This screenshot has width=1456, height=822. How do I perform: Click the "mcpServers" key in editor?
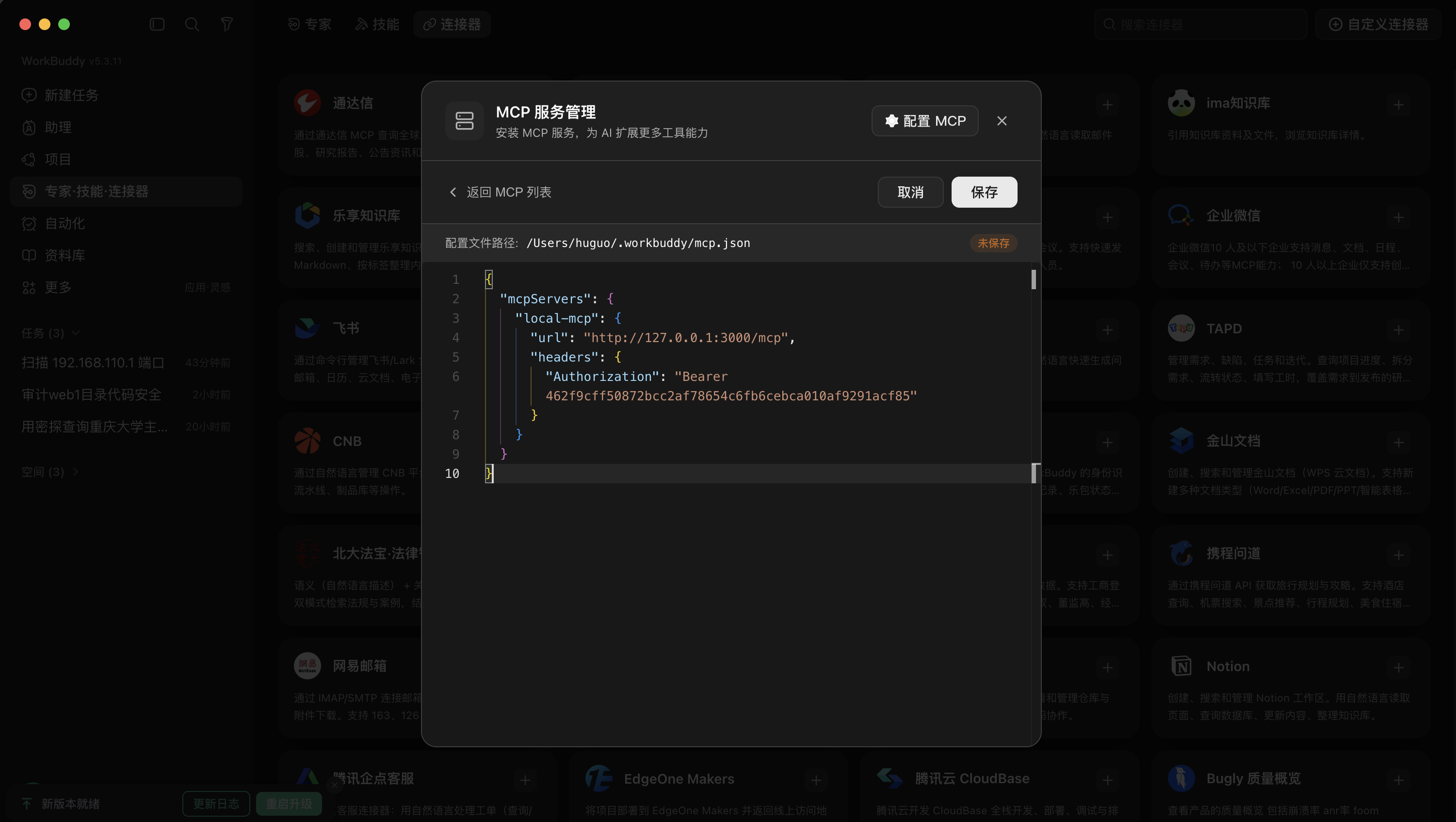(x=545, y=299)
